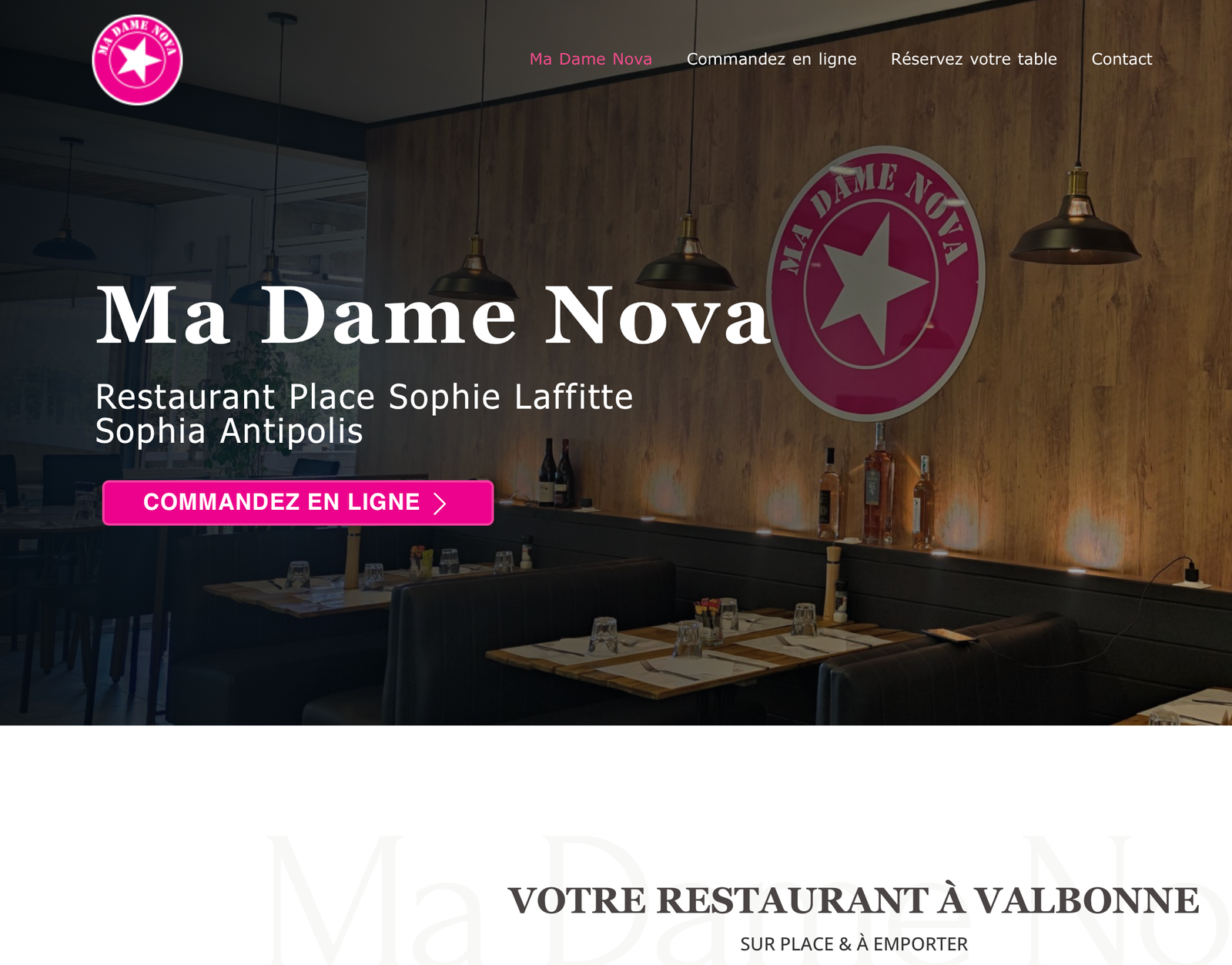Click the black charger plug on the right wall
1232x965 pixels.
(x=1191, y=573)
